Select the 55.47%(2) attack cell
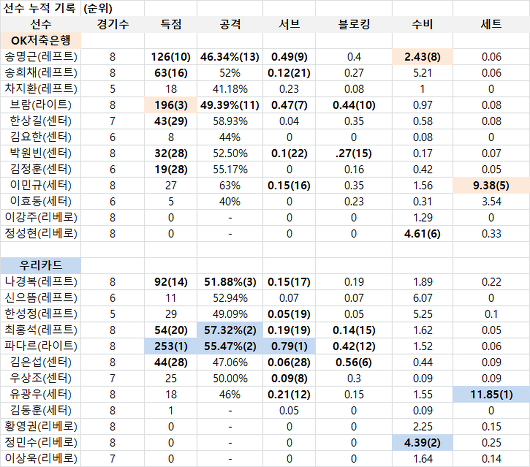Screen dimensions: 530x467 (230, 346)
